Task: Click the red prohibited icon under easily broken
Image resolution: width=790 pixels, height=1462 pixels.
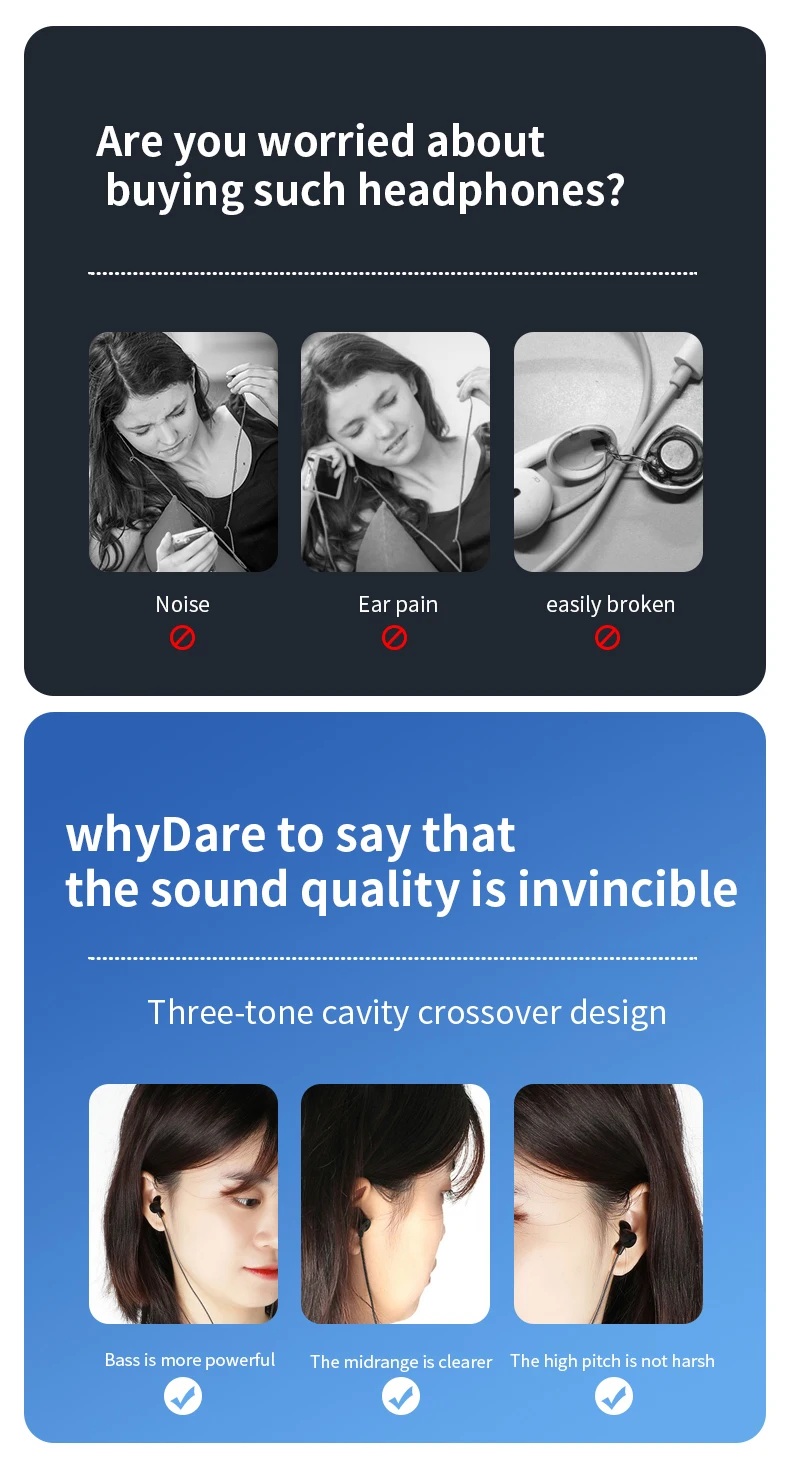Action: point(608,637)
